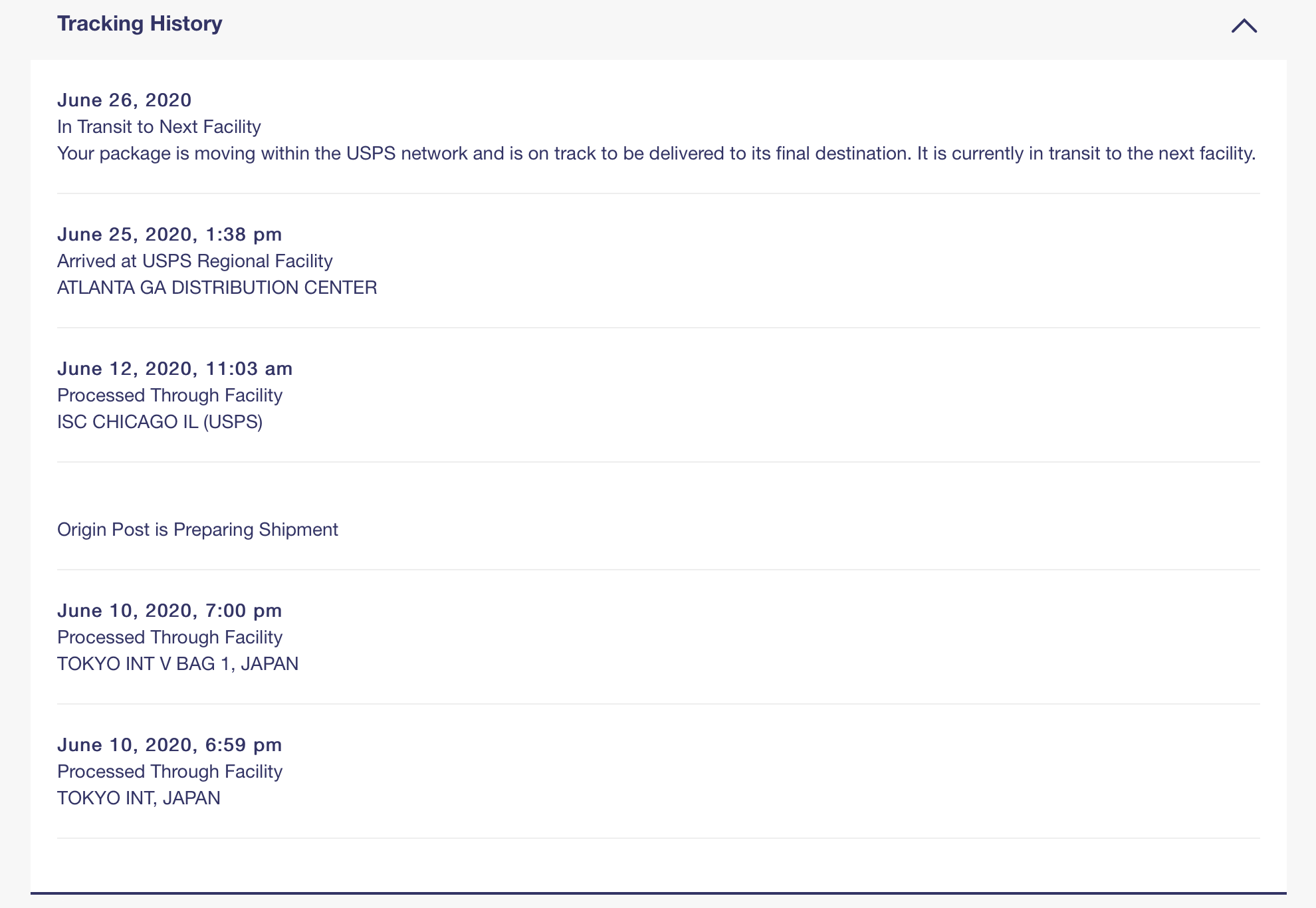Viewport: 1316px width, 908px height.
Task: Click the In Transit to Next Facility status
Action: (x=159, y=126)
